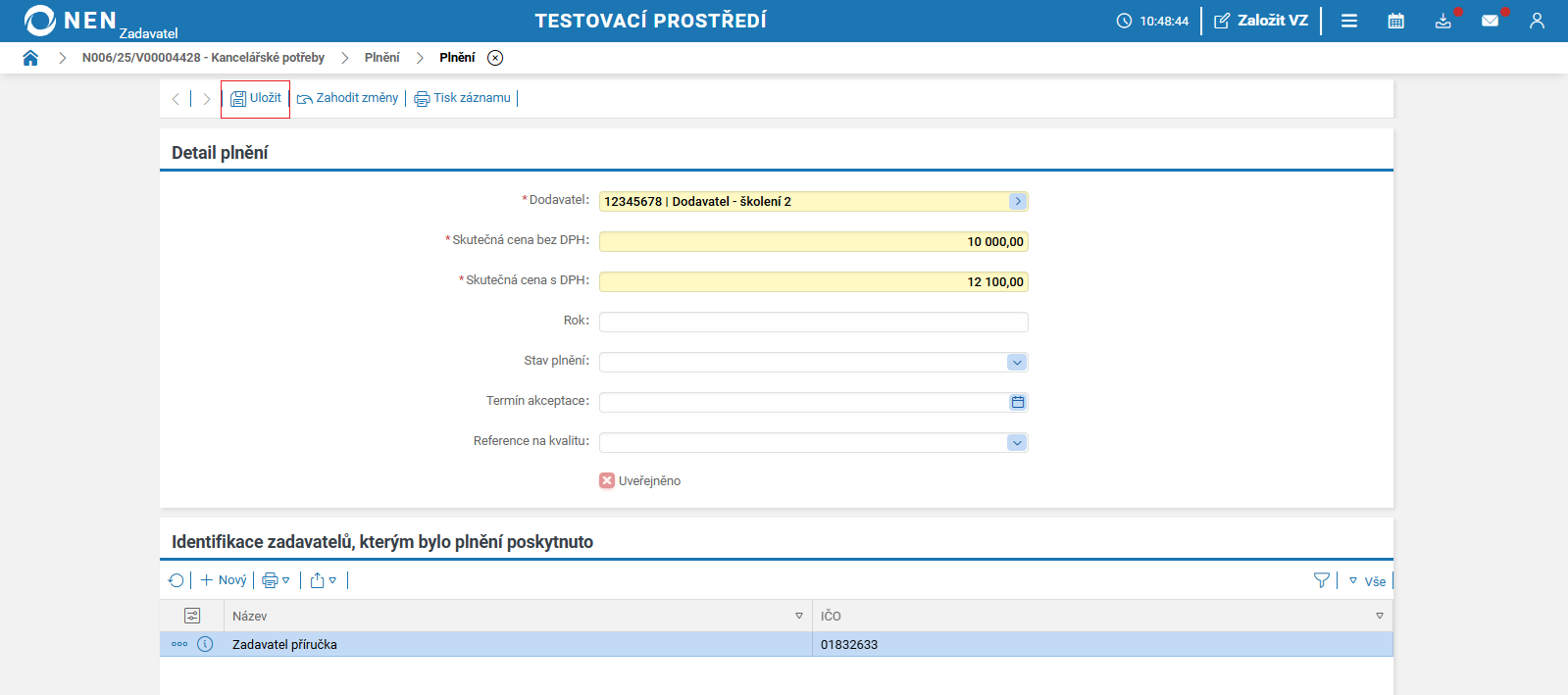Click Skutečná cena bez DPH field
The width and height of the screenshot is (1568, 695).
pyautogui.click(x=814, y=241)
